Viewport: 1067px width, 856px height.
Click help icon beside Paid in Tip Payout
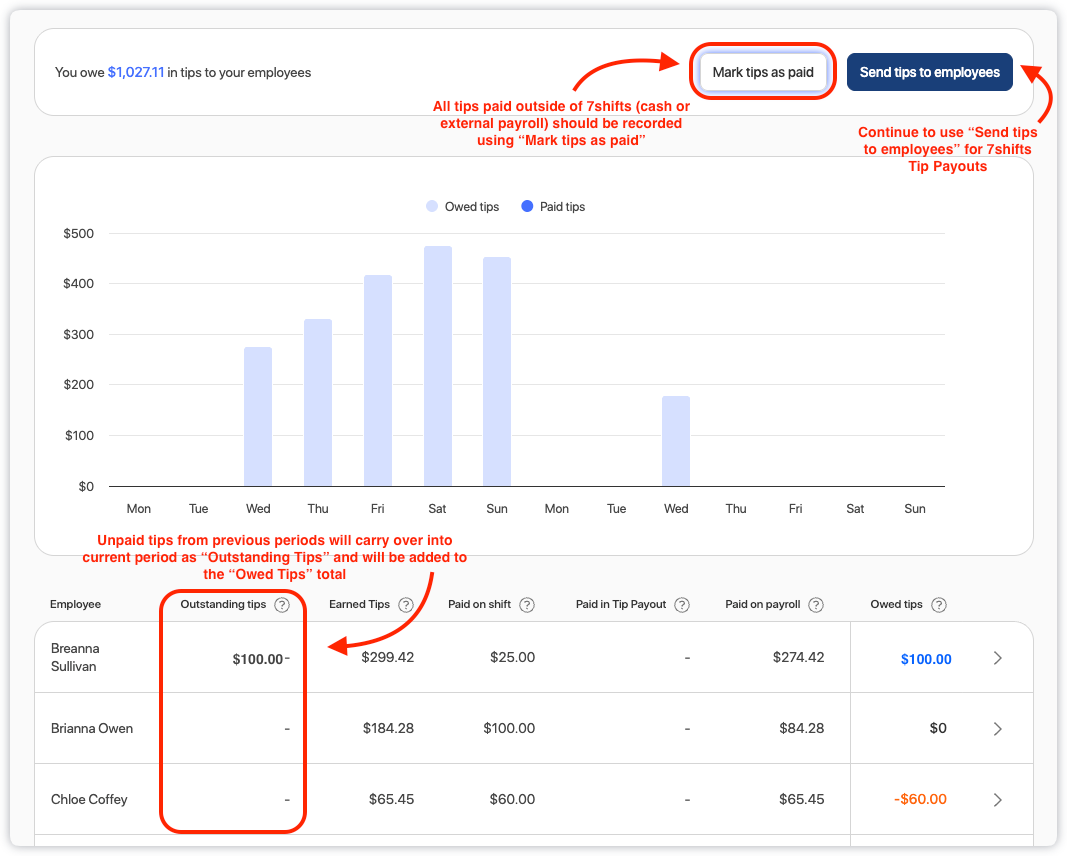tap(682, 605)
